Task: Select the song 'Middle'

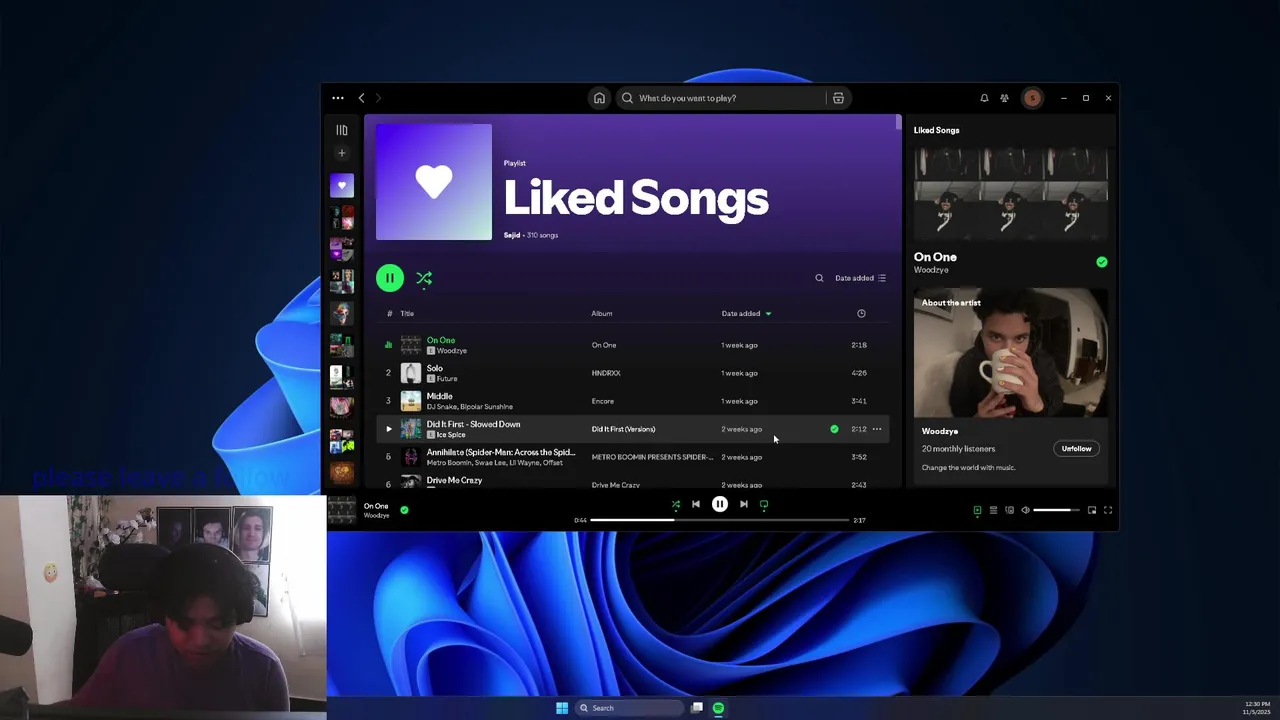Action: pos(440,396)
